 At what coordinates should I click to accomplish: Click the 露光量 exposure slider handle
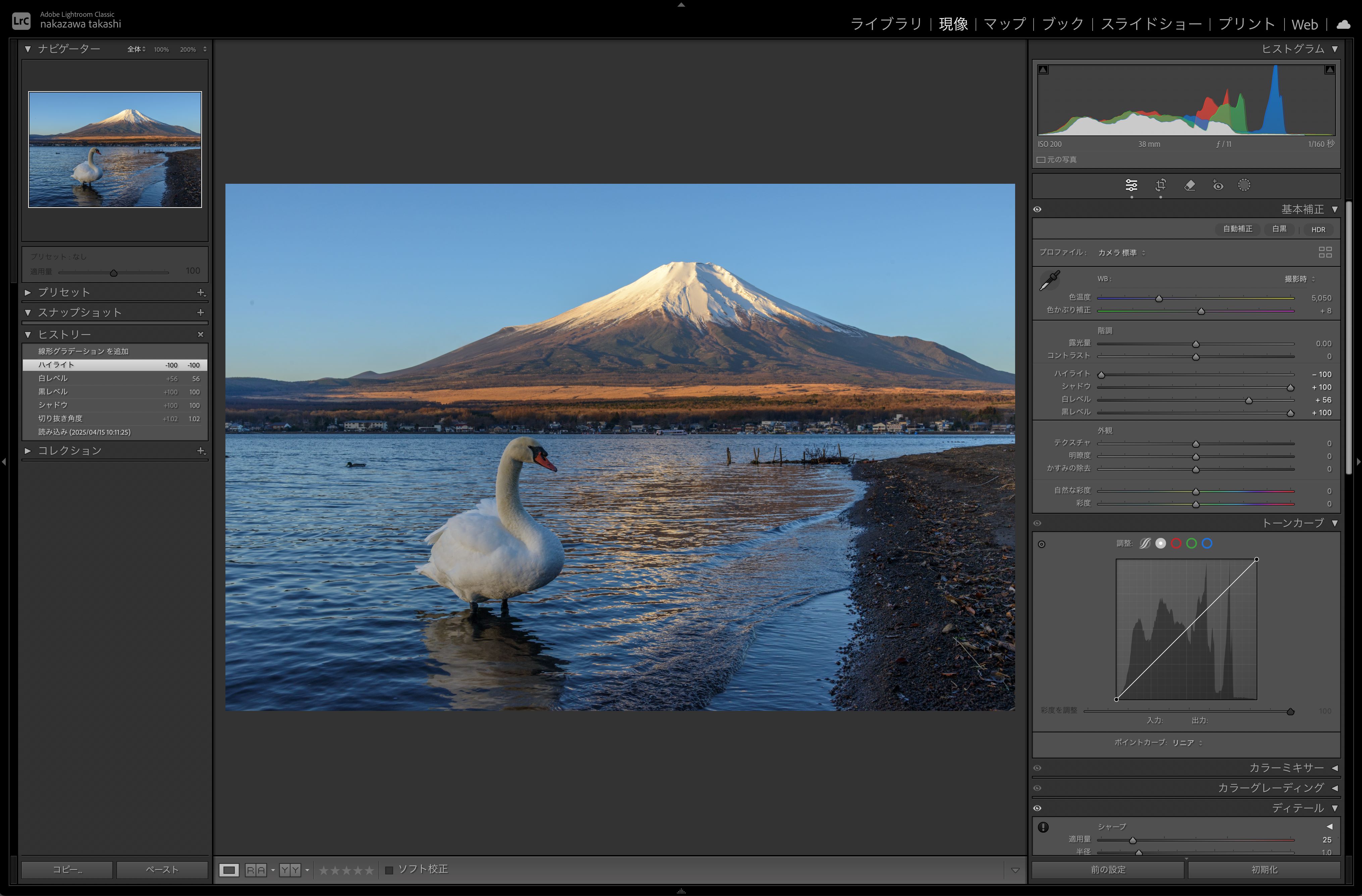click(x=1196, y=344)
